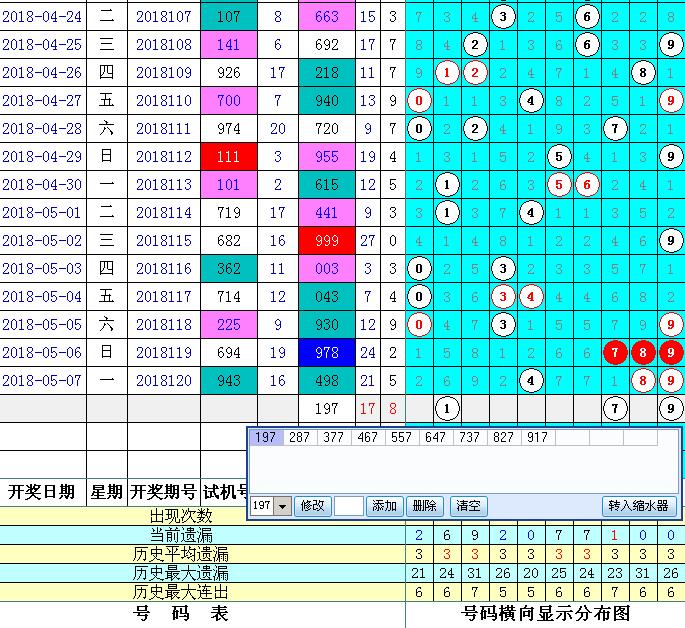Viewport: 685px width, 628px height.
Task: Click the 历史最大遗漏 row label
Action: tap(181, 573)
